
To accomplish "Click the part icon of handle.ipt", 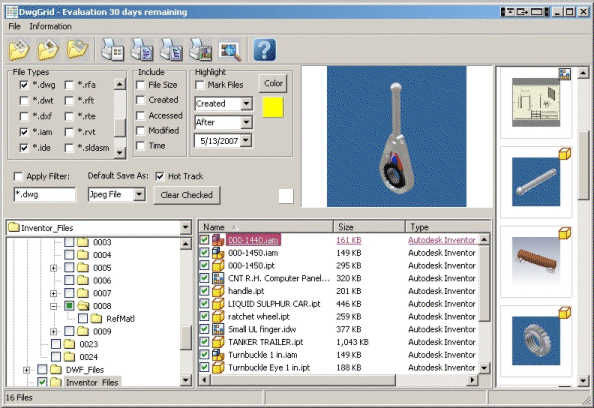I will (218, 291).
